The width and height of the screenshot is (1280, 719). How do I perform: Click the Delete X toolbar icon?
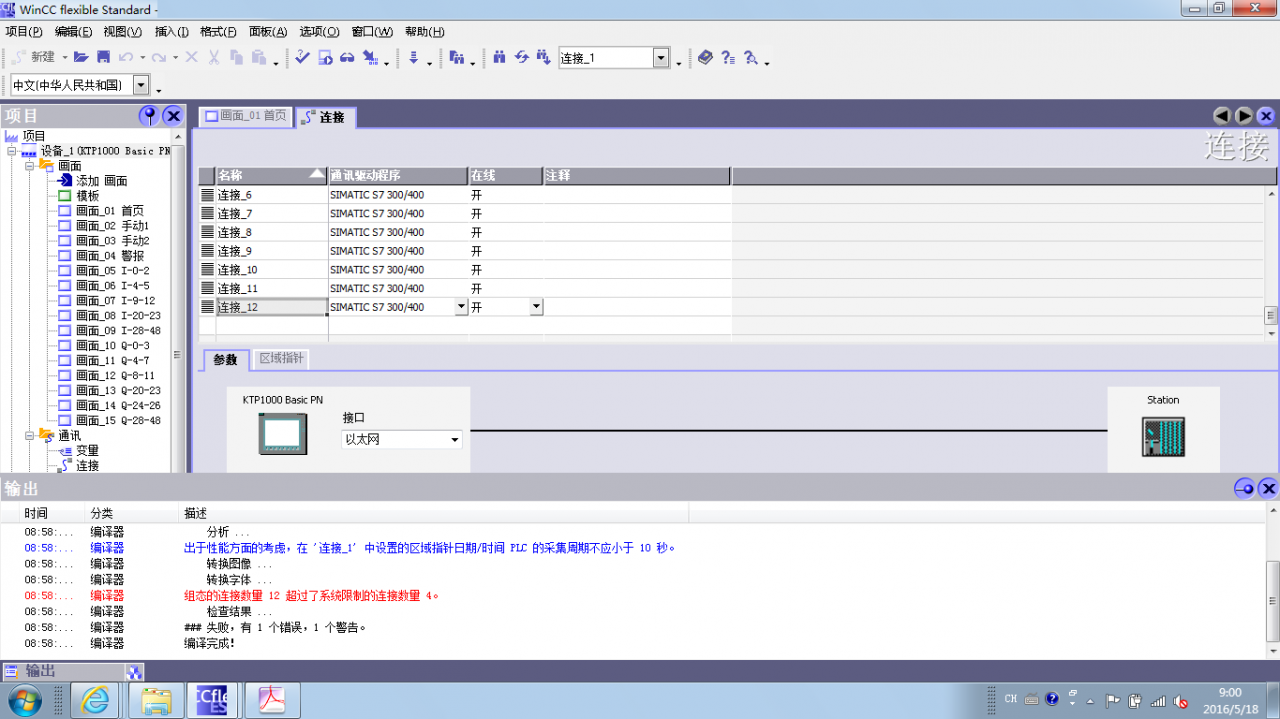[191, 58]
